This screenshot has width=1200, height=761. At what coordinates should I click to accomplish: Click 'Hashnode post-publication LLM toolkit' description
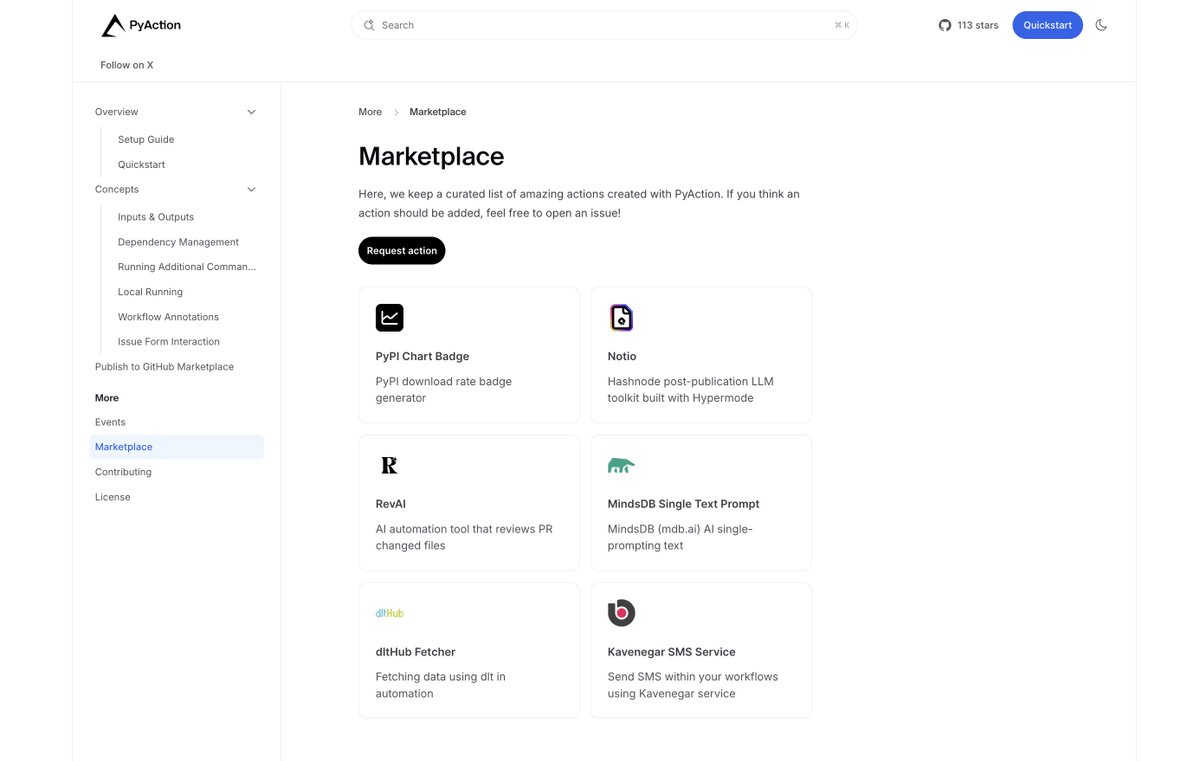click(x=691, y=390)
